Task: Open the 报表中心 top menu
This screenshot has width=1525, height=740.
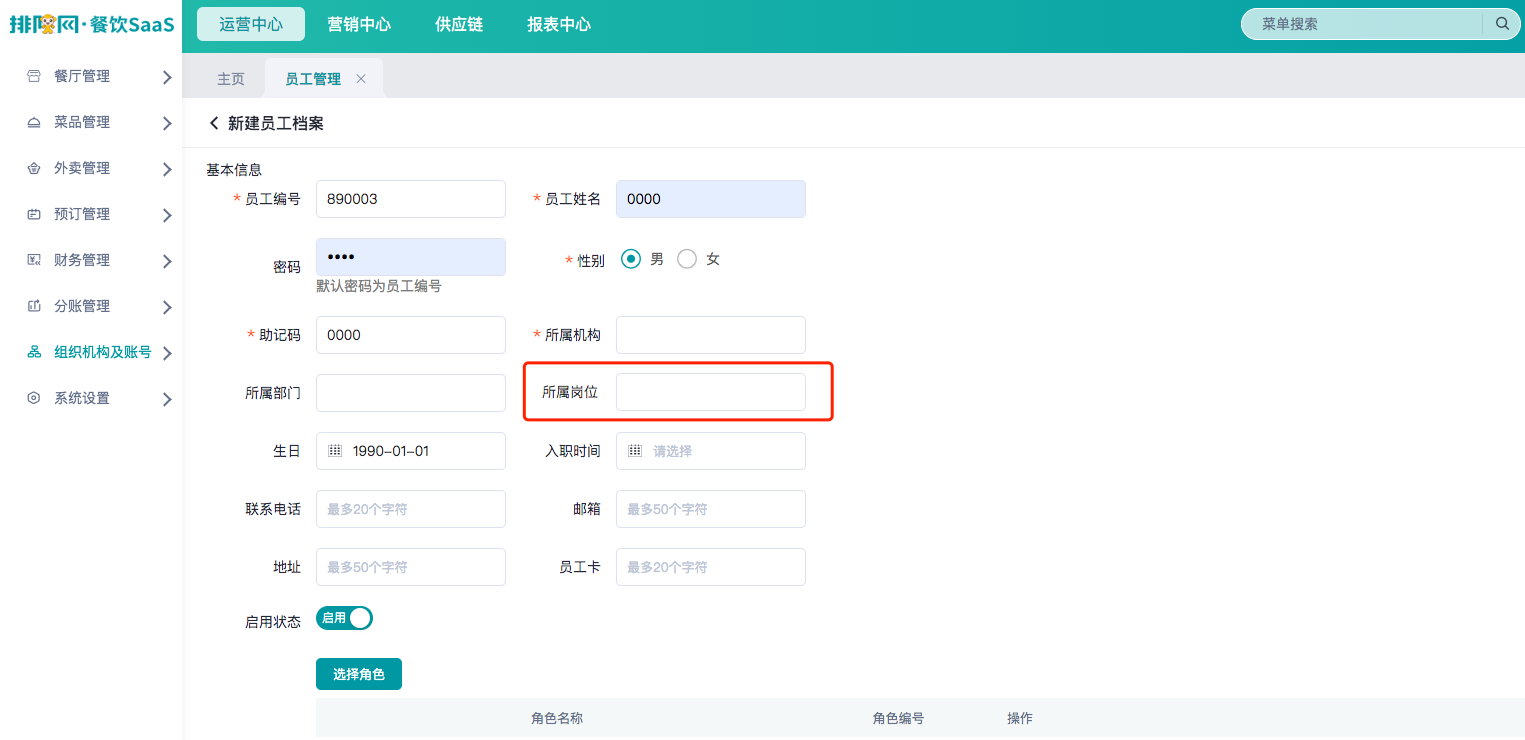Action: point(559,24)
